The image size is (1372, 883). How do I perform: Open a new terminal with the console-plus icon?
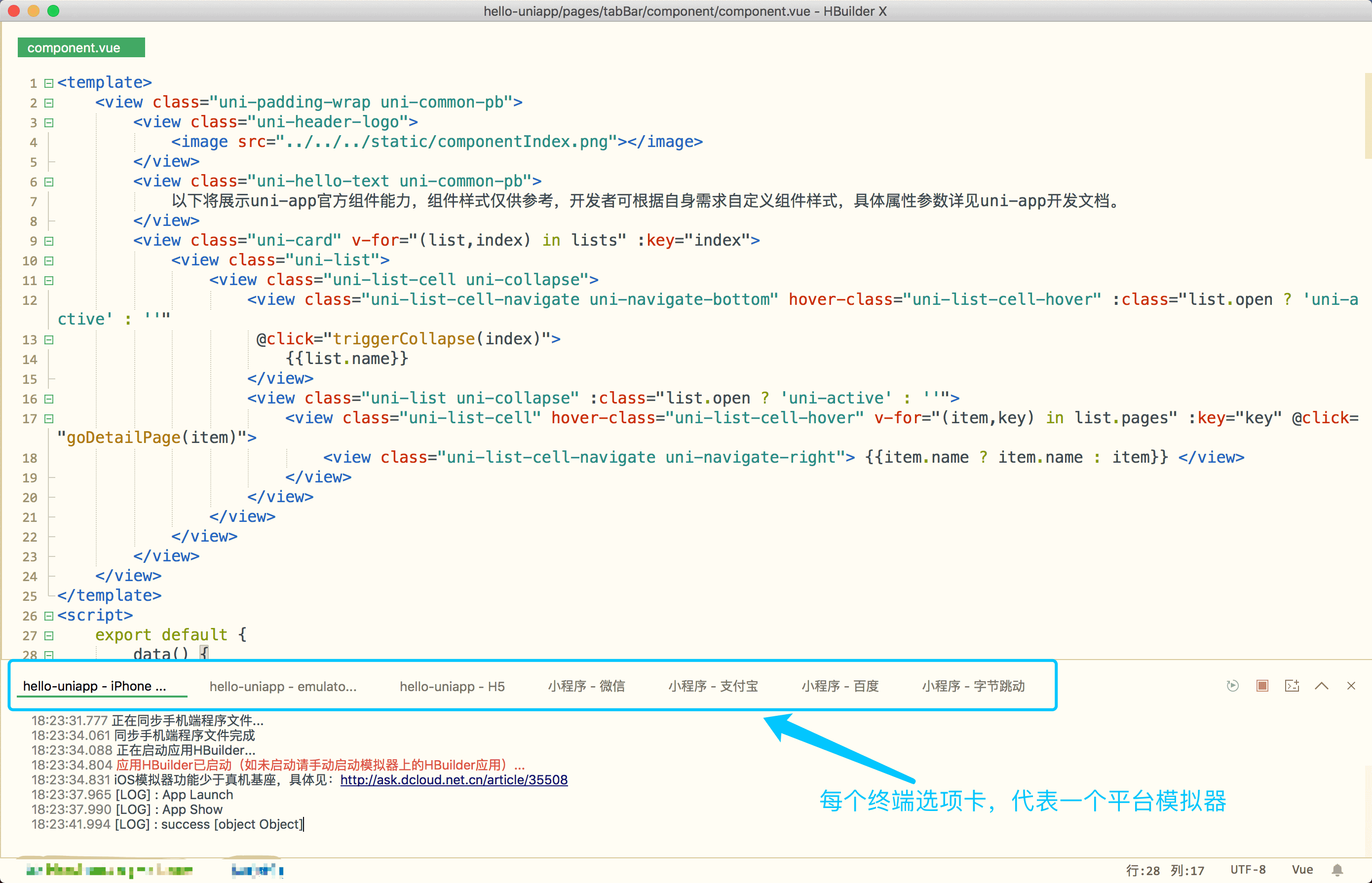[x=1292, y=686]
